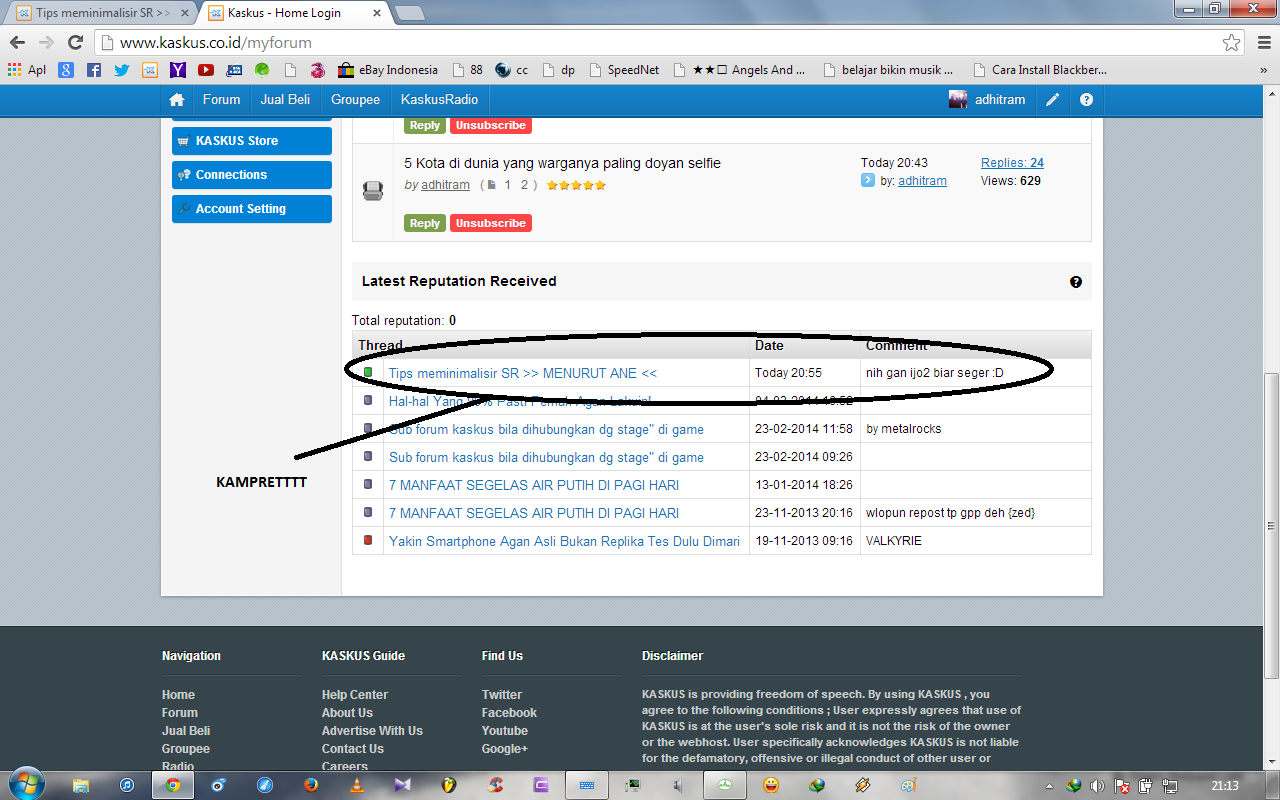Viewport: 1280px width, 800px height.
Task: Open eBay Indonesia bookmark
Action: tap(389, 70)
